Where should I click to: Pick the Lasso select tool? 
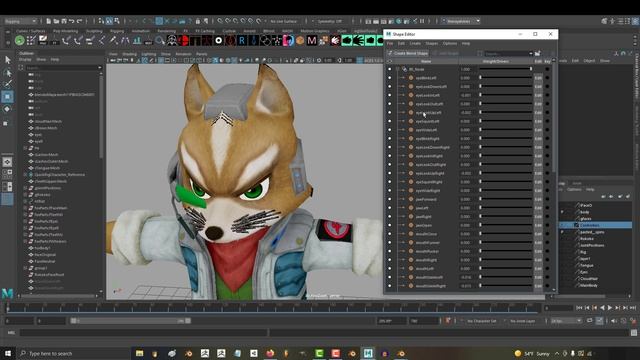coord(7,73)
